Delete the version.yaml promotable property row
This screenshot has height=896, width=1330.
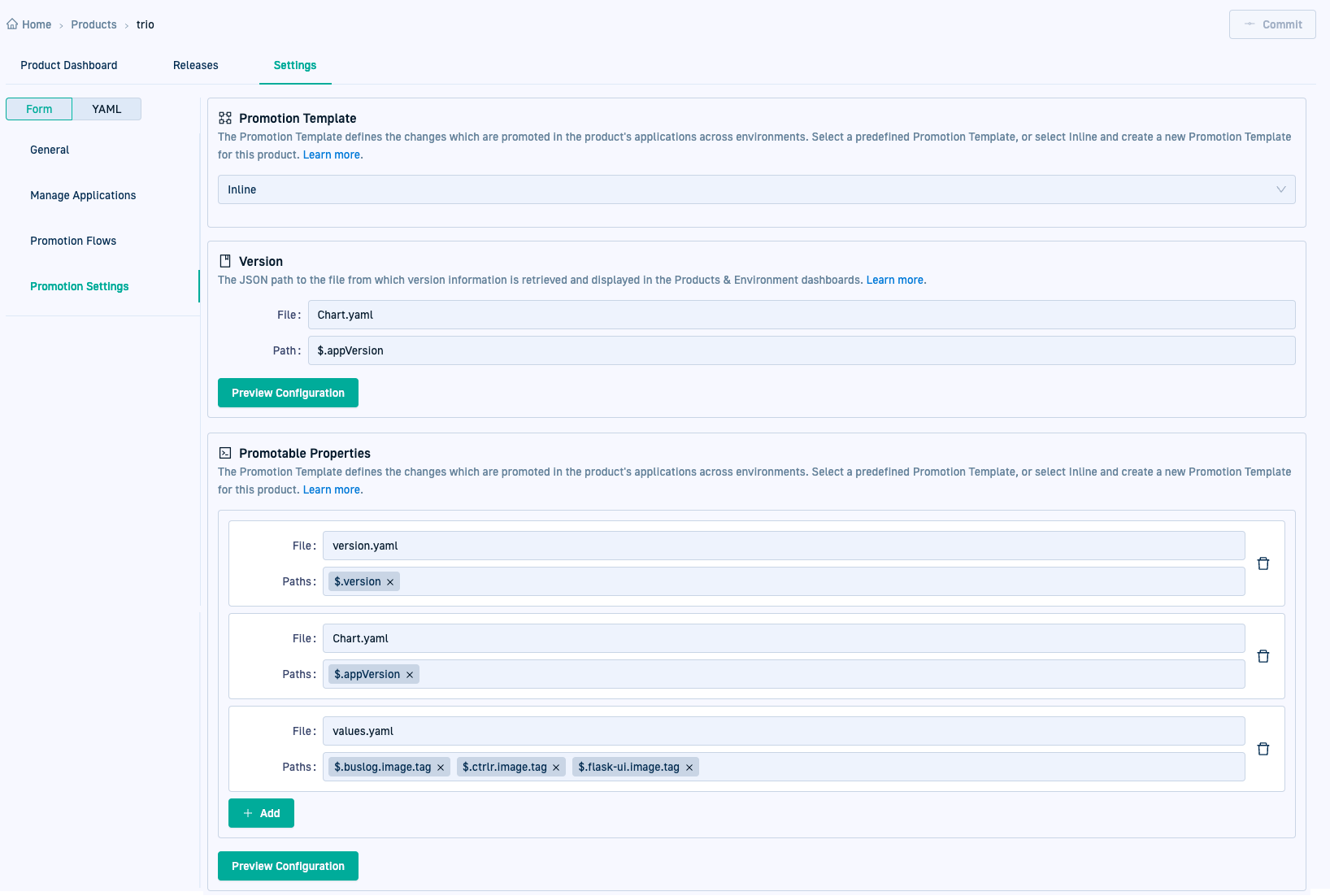click(1263, 563)
